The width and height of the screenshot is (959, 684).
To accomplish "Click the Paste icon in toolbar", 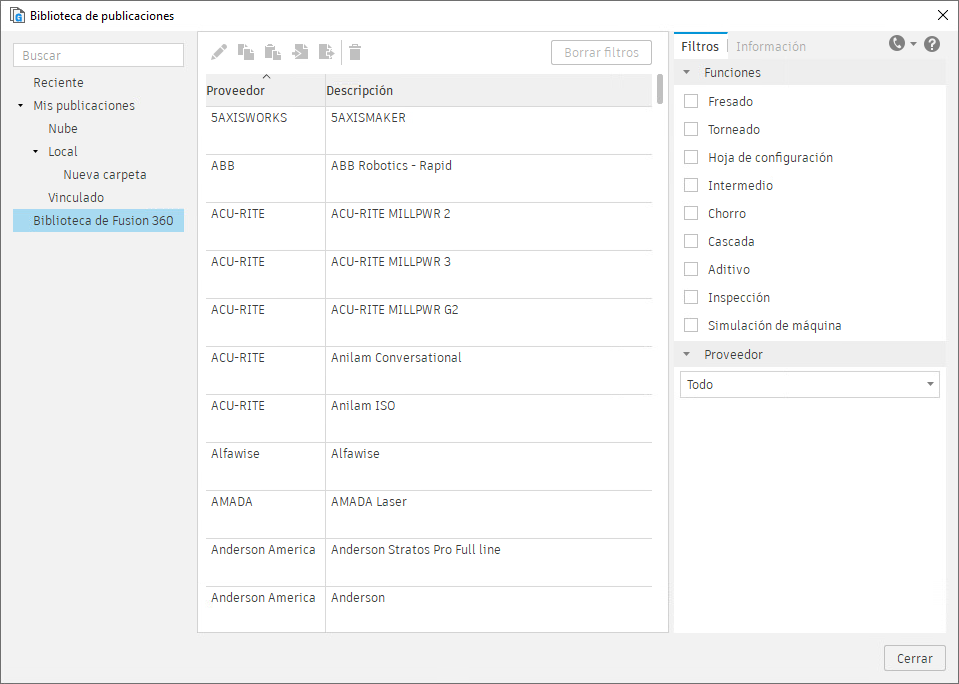I will (273, 52).
